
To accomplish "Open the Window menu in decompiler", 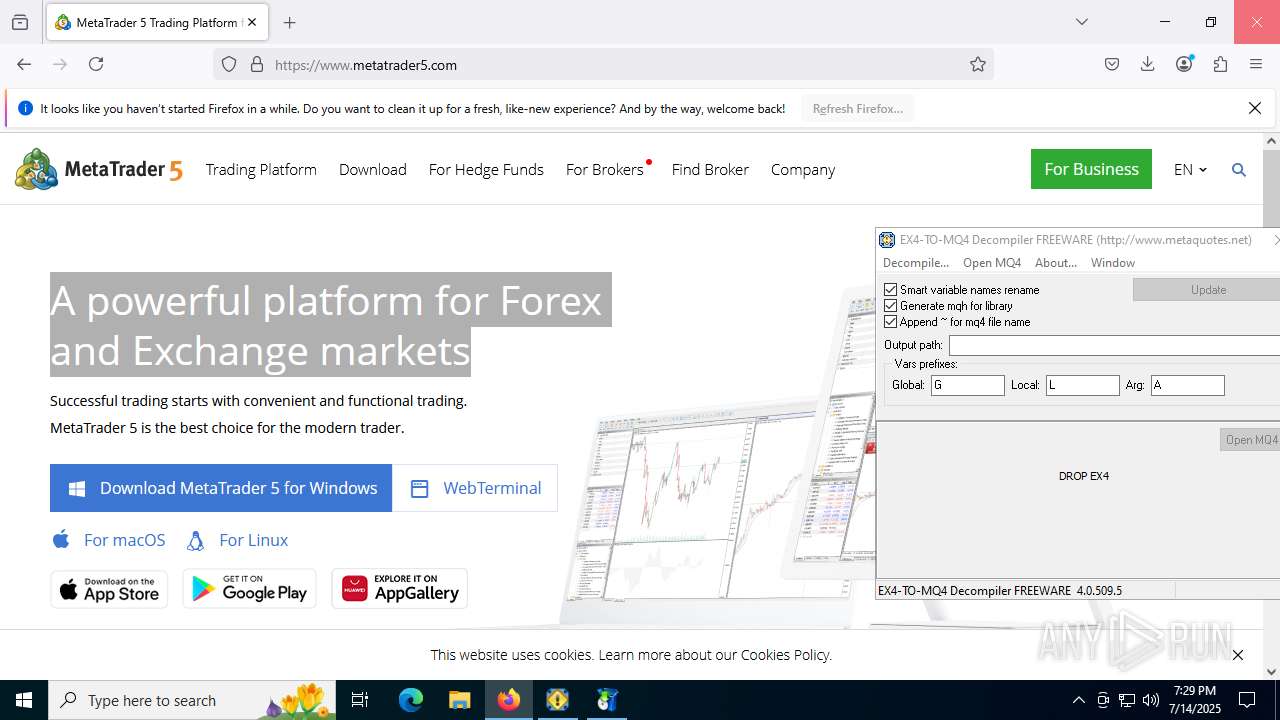I will pyautogui.click(x=1113, y=263).
